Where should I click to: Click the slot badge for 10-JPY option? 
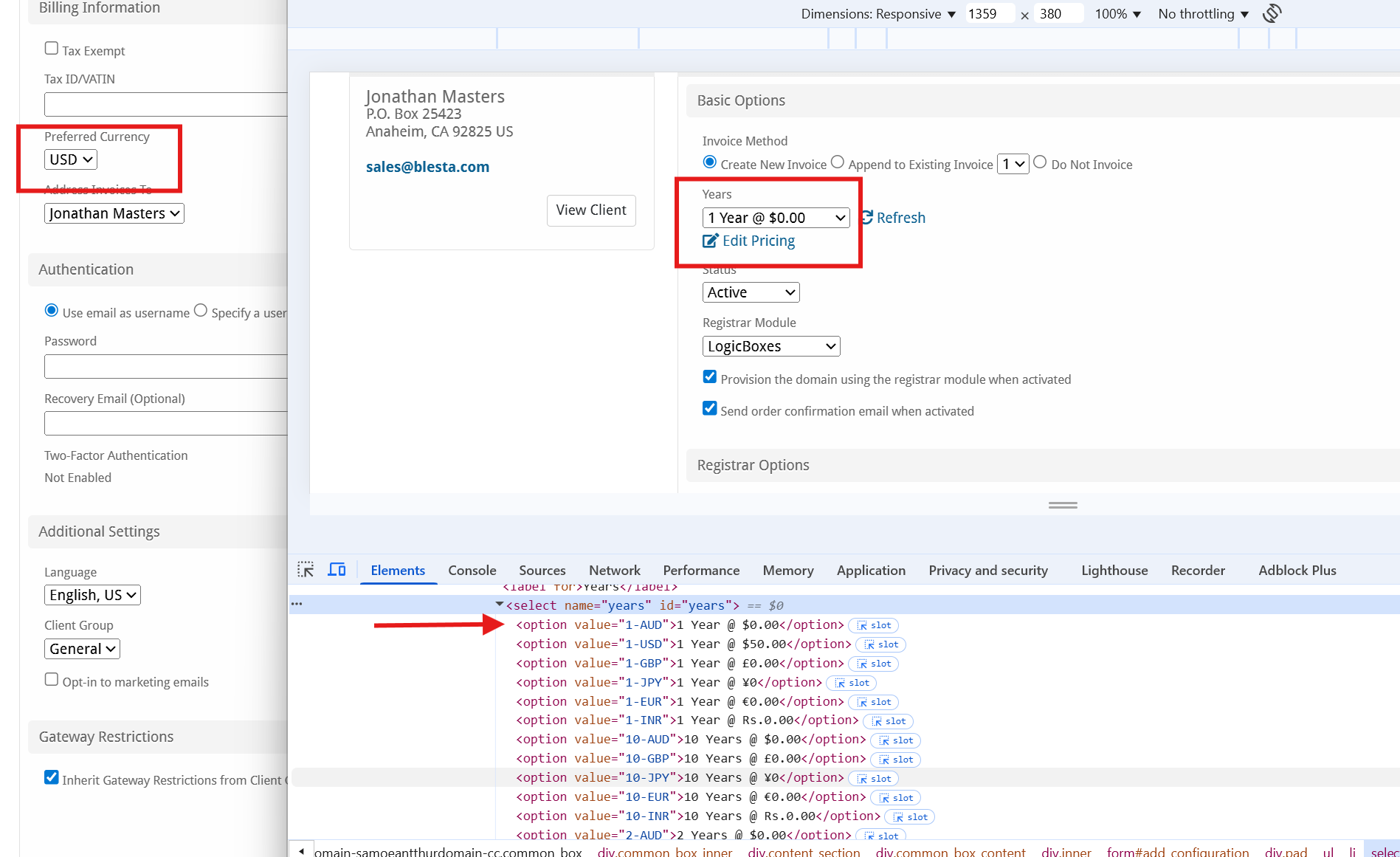(873, 779)
